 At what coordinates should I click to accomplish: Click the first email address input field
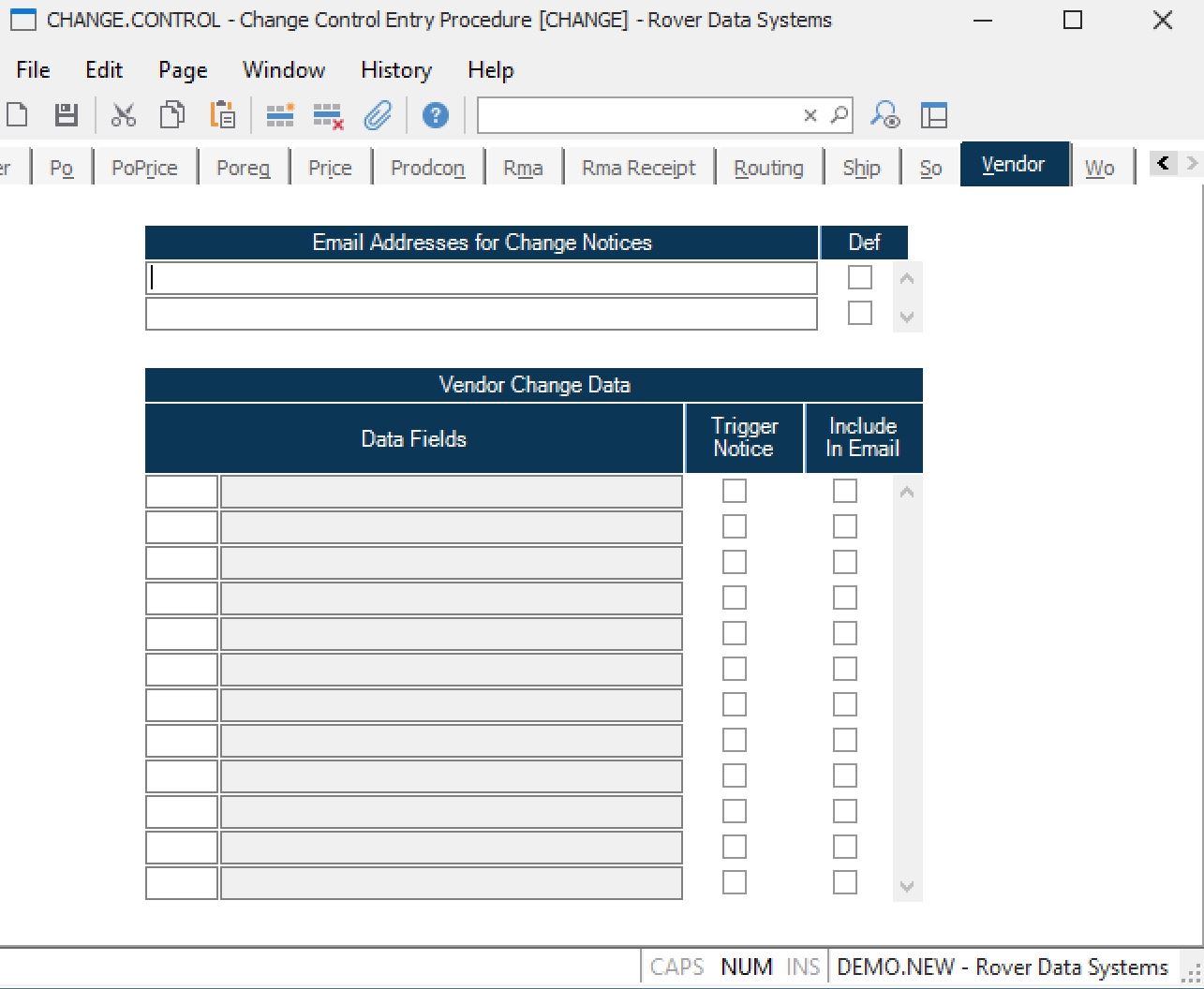(x=481, y=278)
